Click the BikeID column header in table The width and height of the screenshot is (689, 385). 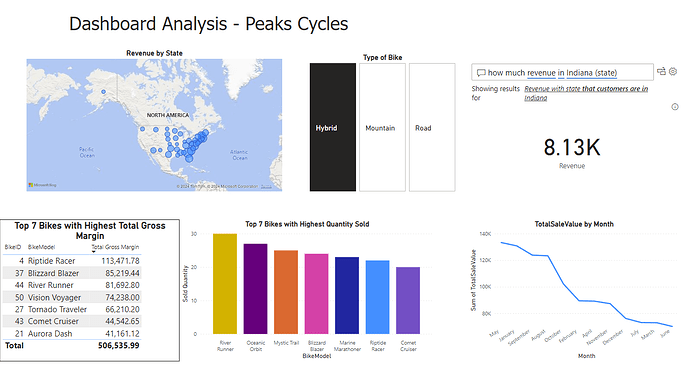point(13,247)
